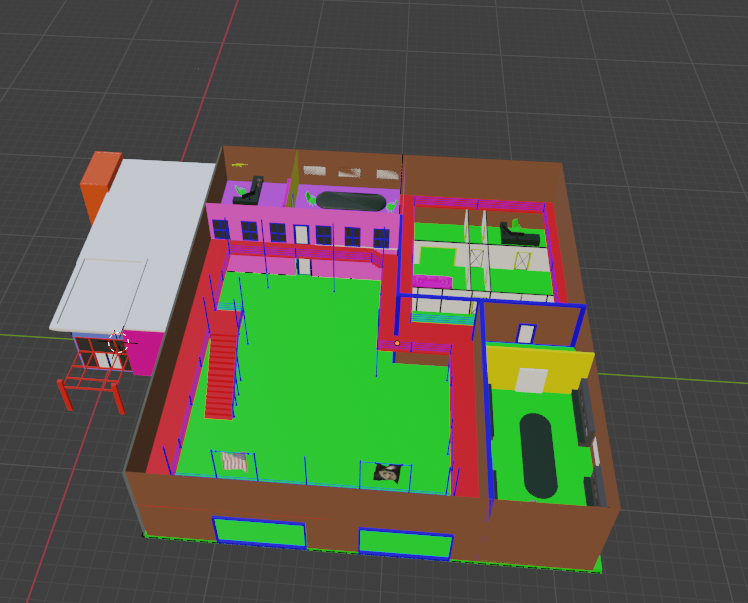
Task: Select the right blue-framed window on the front wall
Action: tap(405, 543)
